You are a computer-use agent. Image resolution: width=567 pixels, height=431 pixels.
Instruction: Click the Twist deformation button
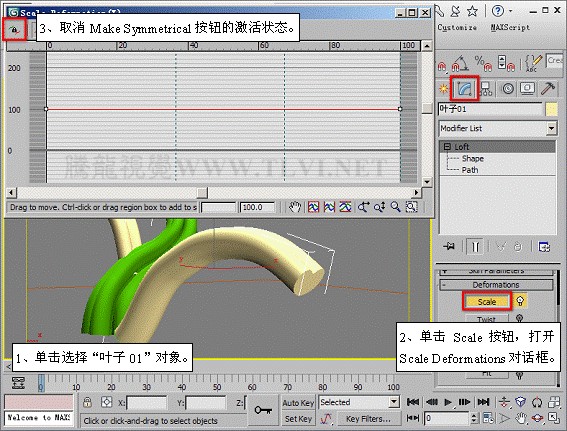click(487, 319)
